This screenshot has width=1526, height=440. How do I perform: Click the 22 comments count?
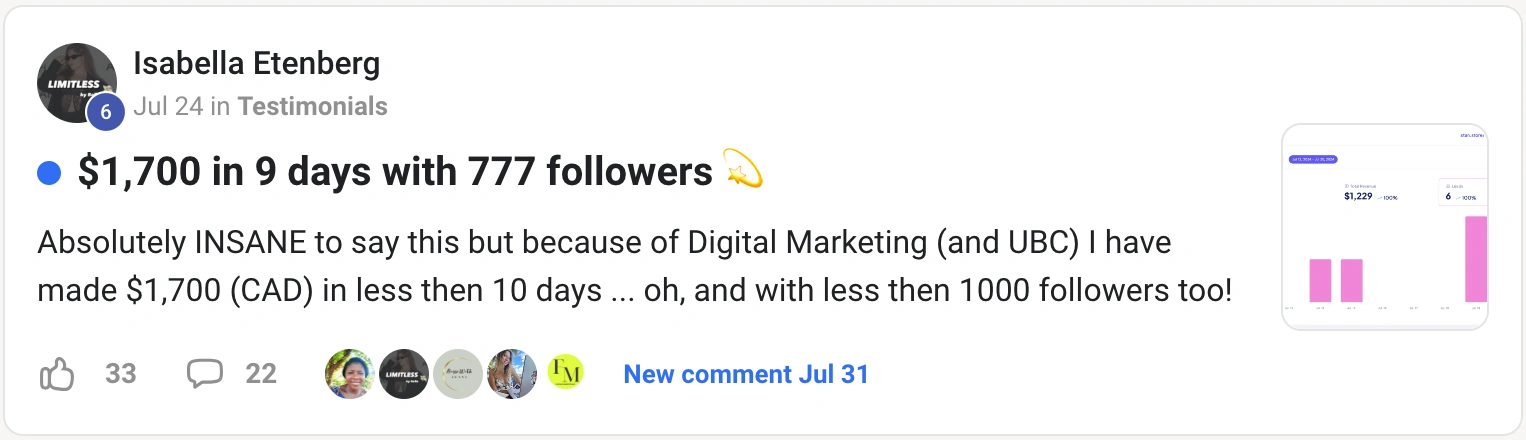click(261, 375)
